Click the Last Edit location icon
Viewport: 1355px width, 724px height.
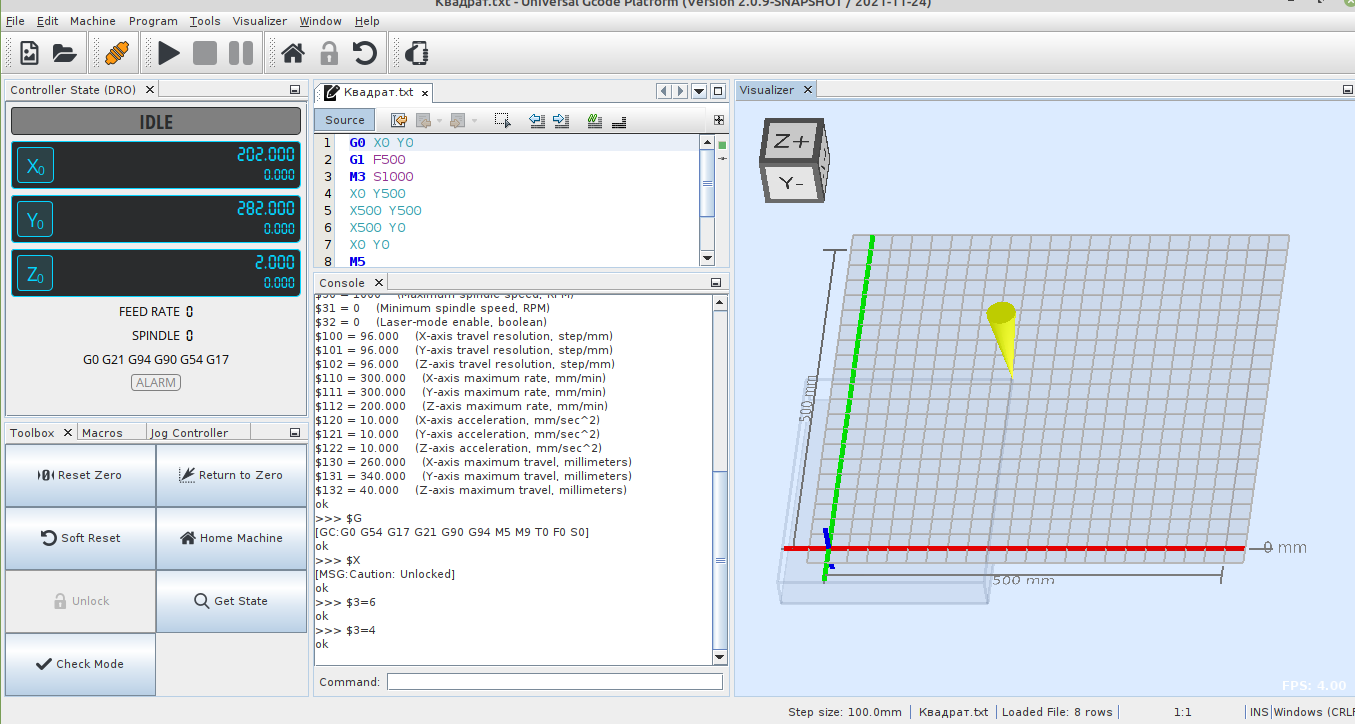click(398, 121)
